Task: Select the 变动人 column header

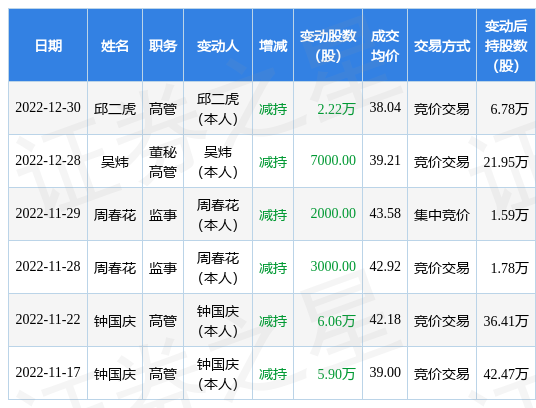Action: [218, 45]
